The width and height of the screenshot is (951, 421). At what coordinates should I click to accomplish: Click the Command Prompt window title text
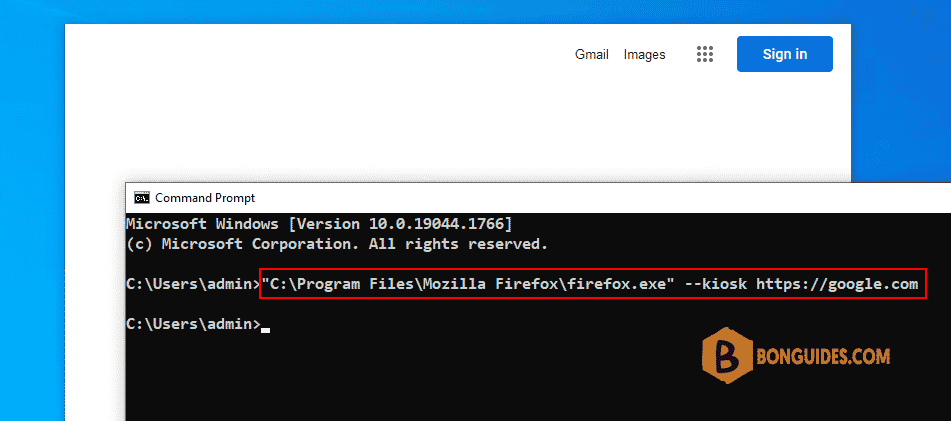pos(205,198)
